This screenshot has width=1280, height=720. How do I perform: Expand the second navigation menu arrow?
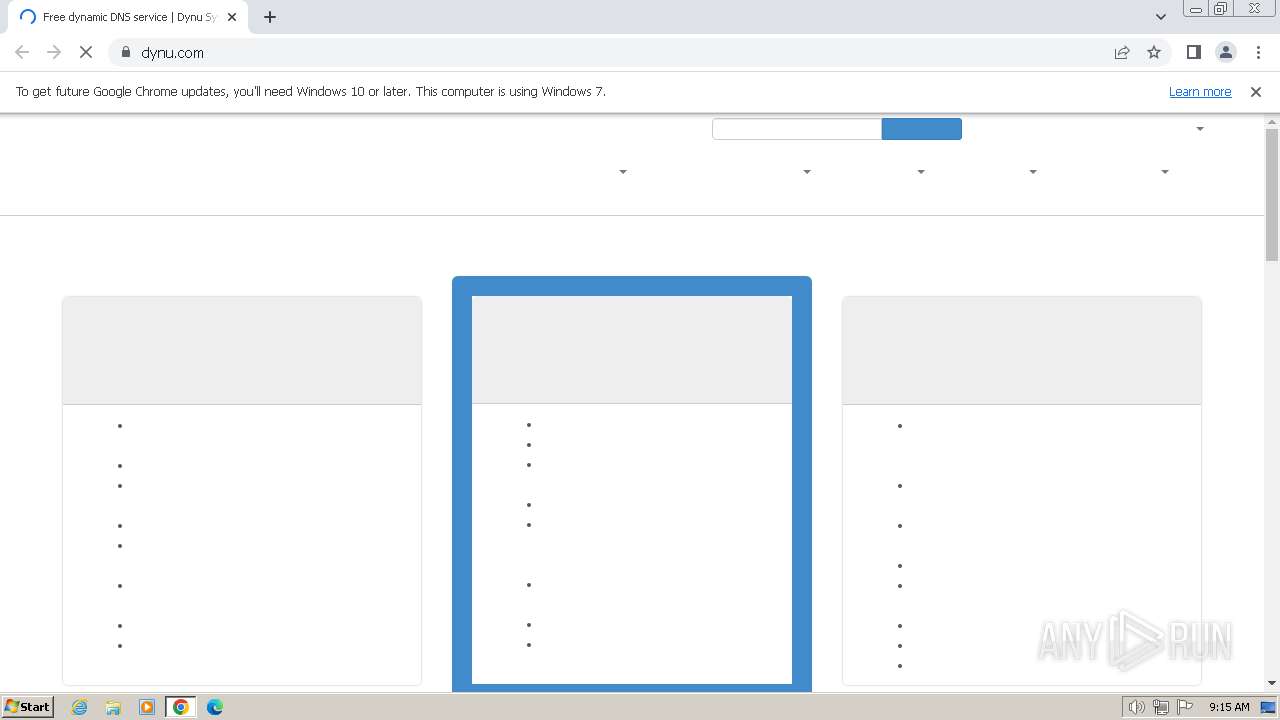click(x=807, y=172)
